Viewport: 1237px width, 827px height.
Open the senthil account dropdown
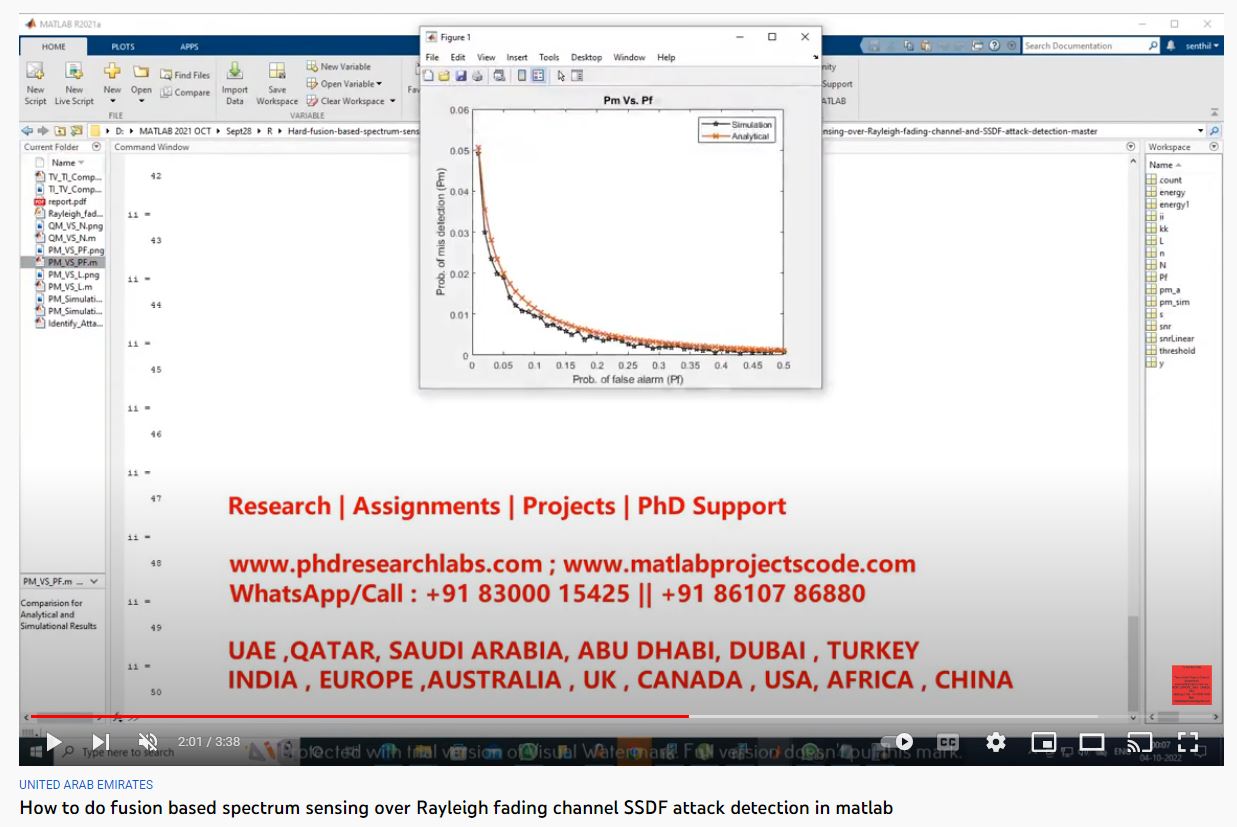click(1200, 46)
